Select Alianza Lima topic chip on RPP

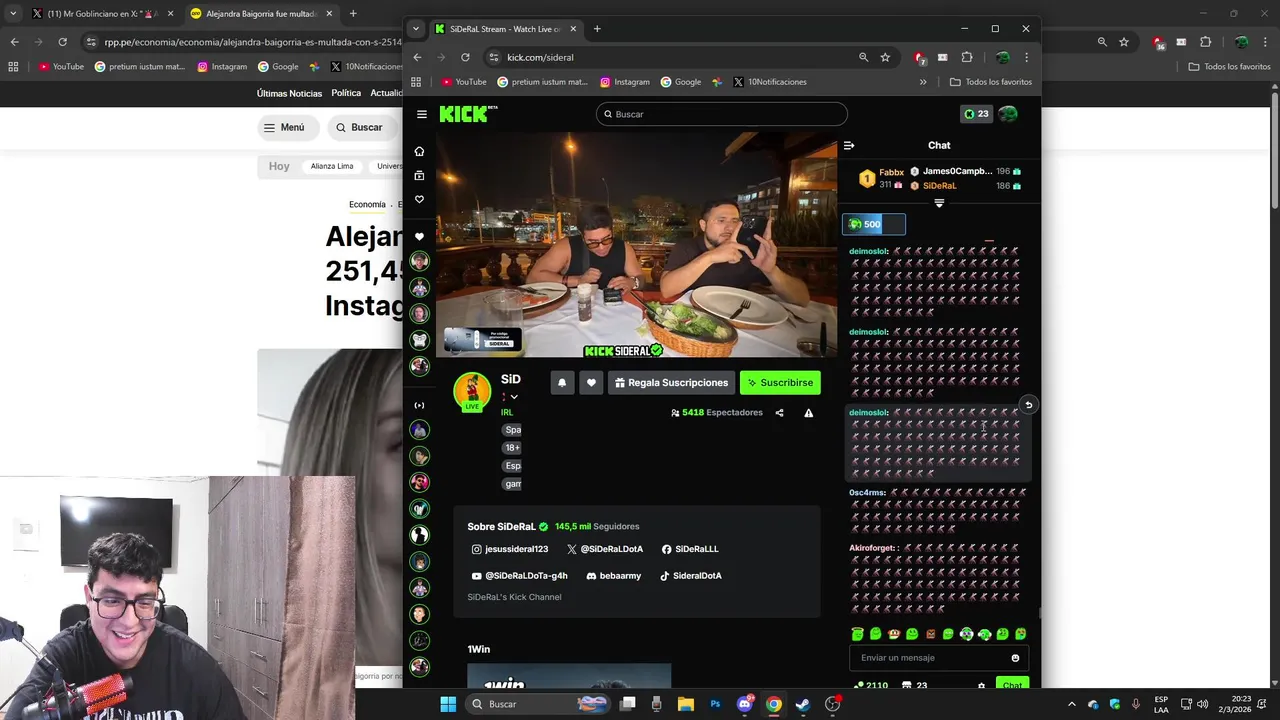click(x=331, y=166)
